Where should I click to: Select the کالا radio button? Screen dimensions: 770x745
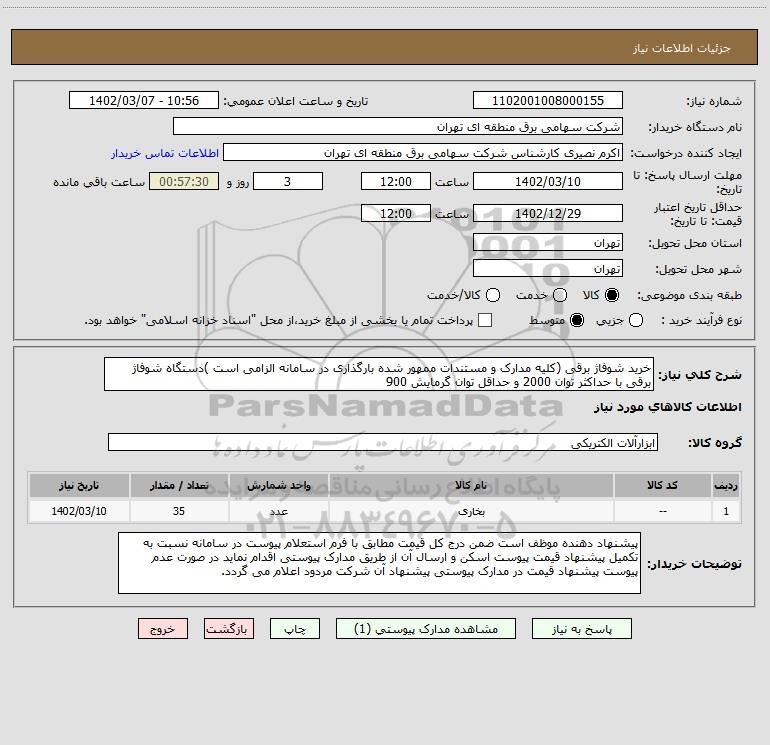point(612,295)
